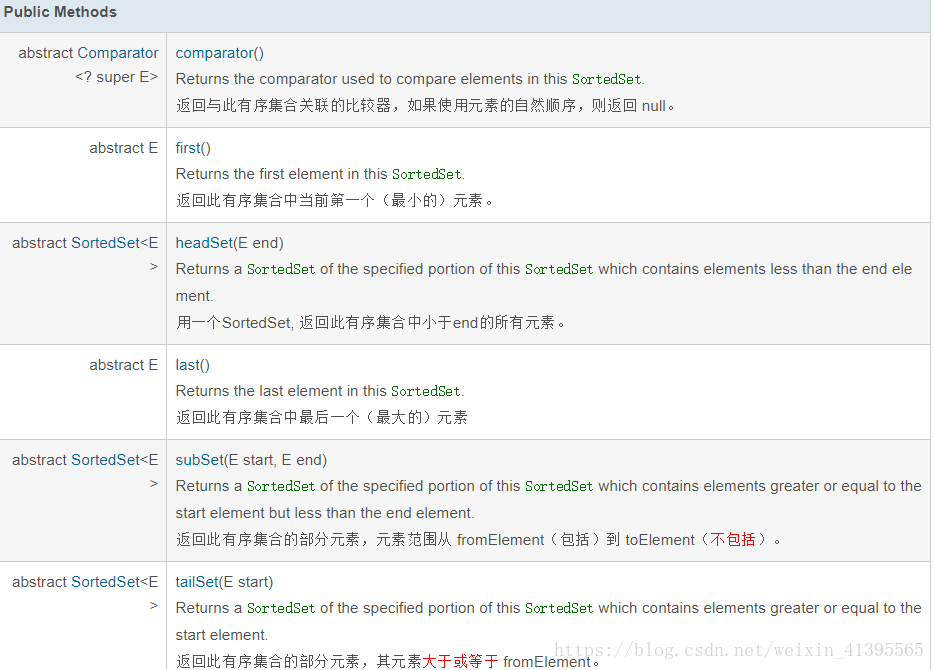Click the Public Methods section header
The width and height of the screenshot is (935, 670).
coord(60,12)
